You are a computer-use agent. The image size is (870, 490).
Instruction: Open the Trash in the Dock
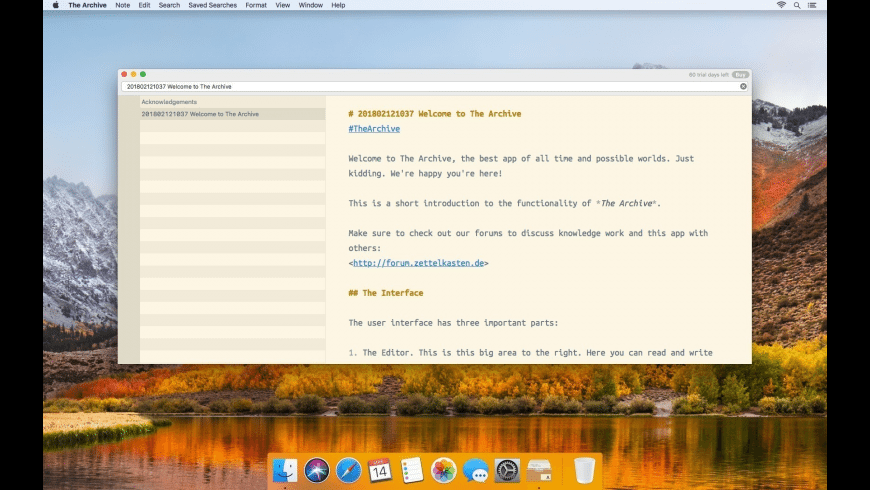pyautogui.click(x=584, y=470)
